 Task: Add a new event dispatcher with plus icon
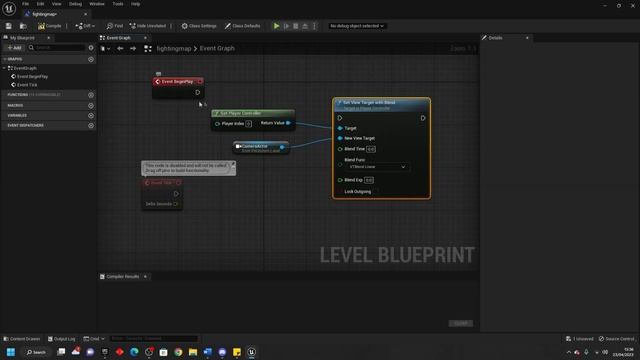pos(91,125)
